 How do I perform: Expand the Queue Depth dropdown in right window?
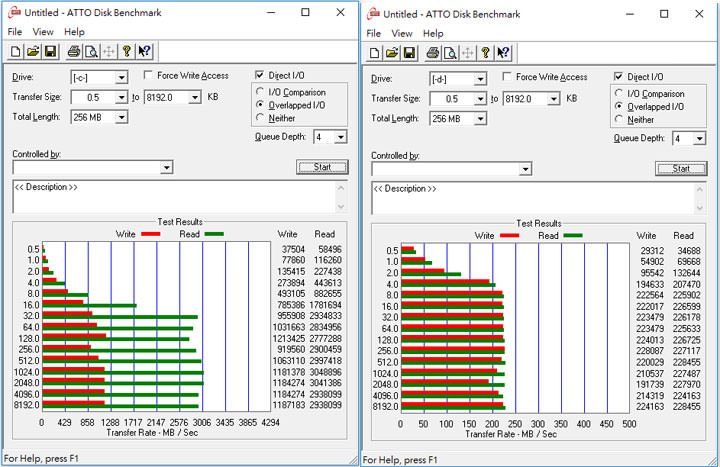(x=700, y=139)
